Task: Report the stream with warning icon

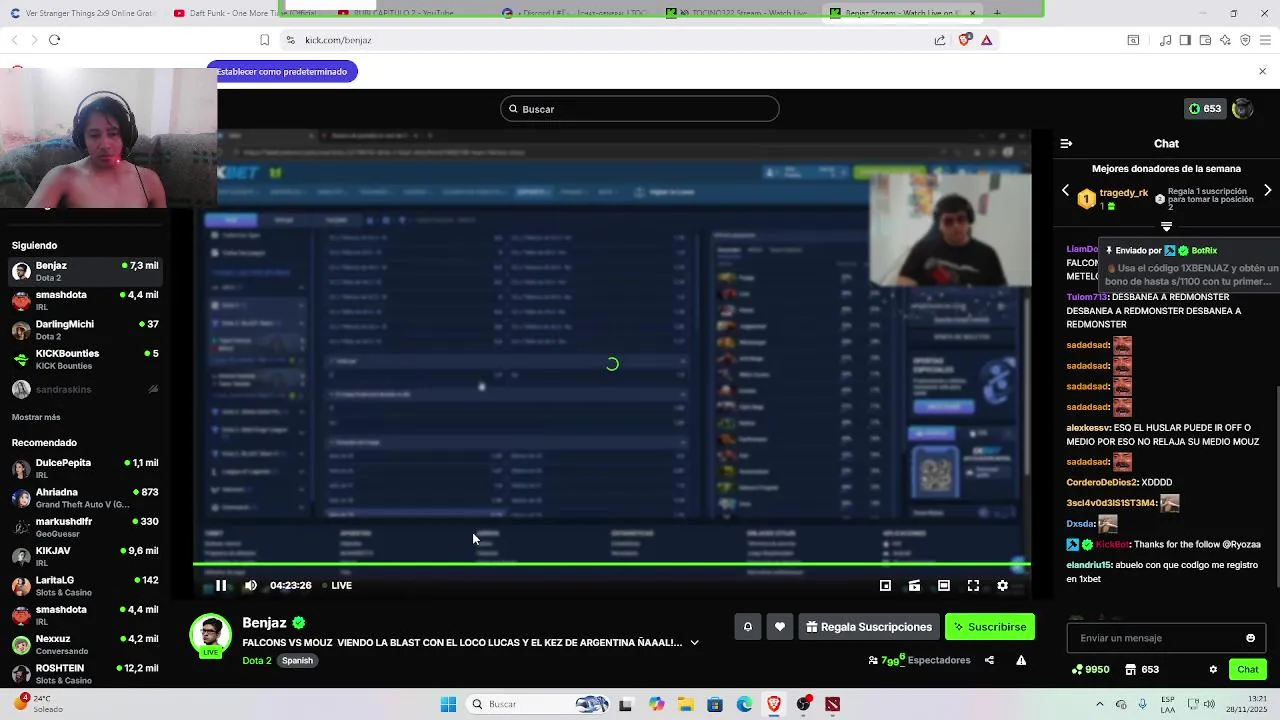Action: click(1021, 660)
